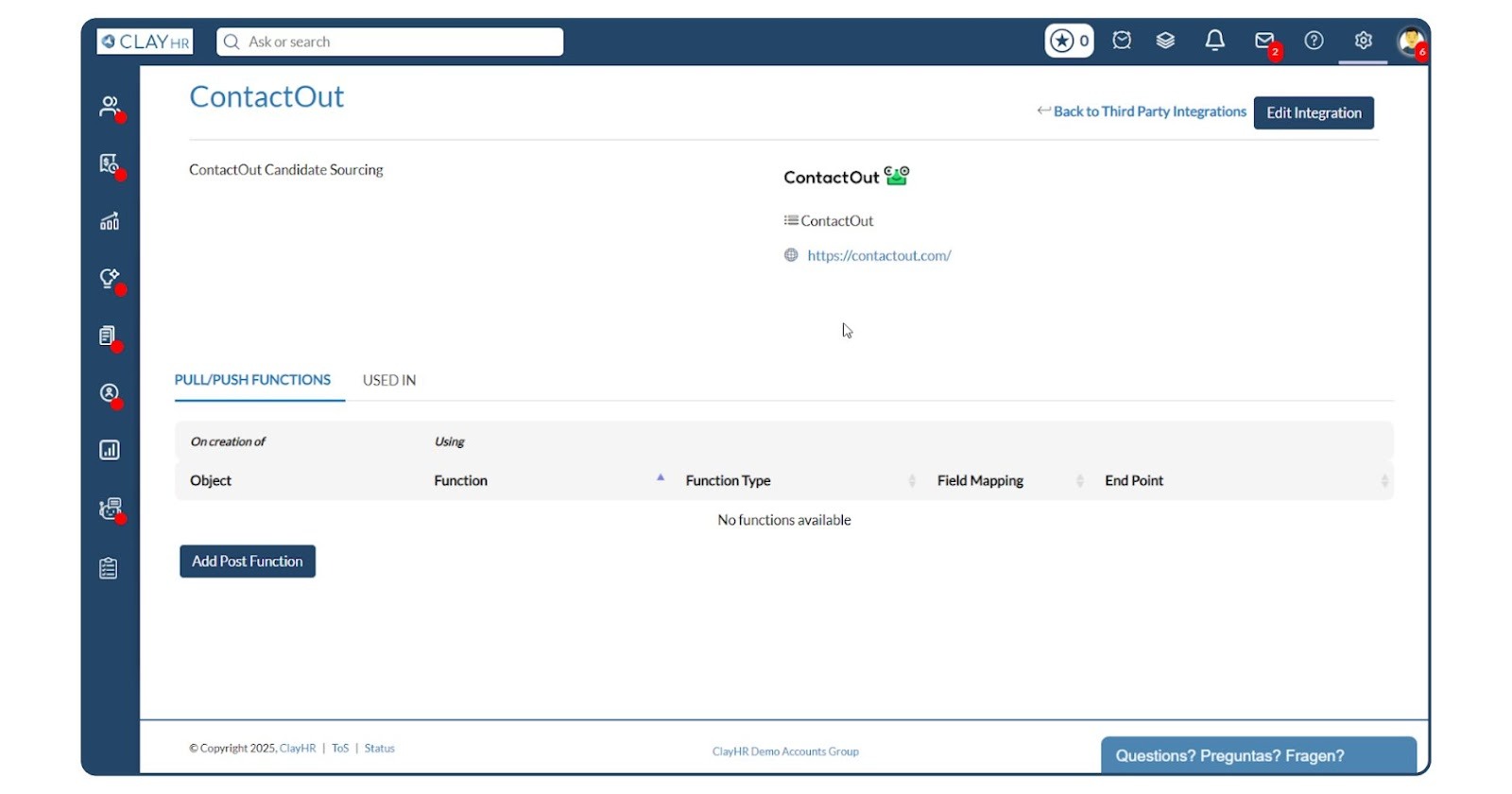Open the Status footer link
1512x794 pixels.
[380, 749]
